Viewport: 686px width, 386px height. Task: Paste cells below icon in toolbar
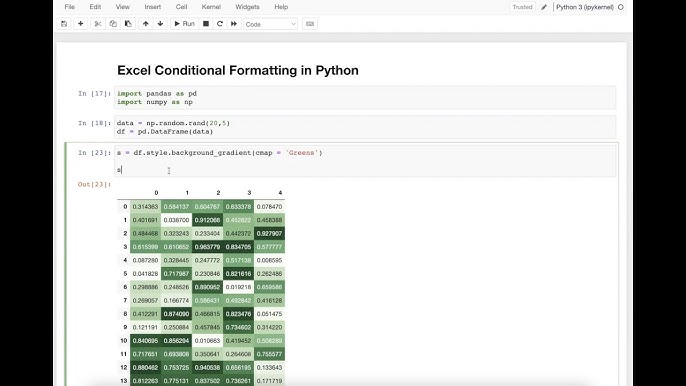pyautogui.click(x=128, y=24)
